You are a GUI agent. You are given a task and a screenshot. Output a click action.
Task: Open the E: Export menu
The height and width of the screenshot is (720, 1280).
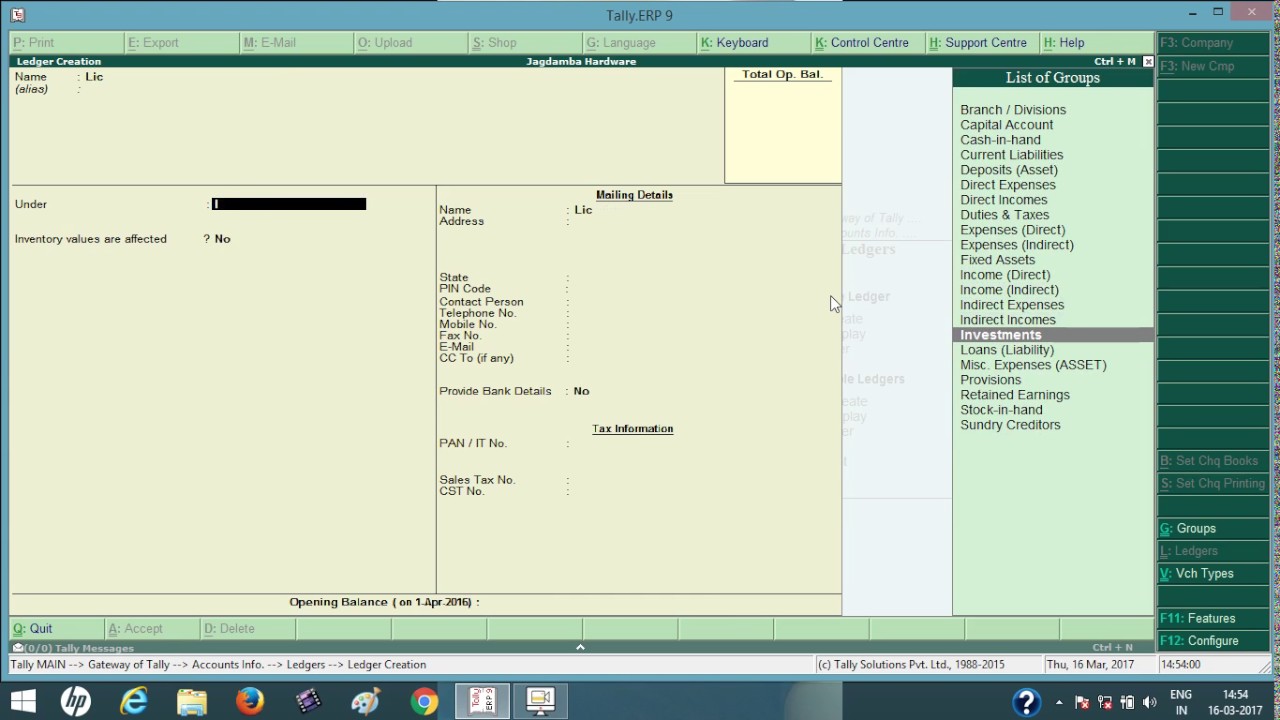click(x=181, y=43)
